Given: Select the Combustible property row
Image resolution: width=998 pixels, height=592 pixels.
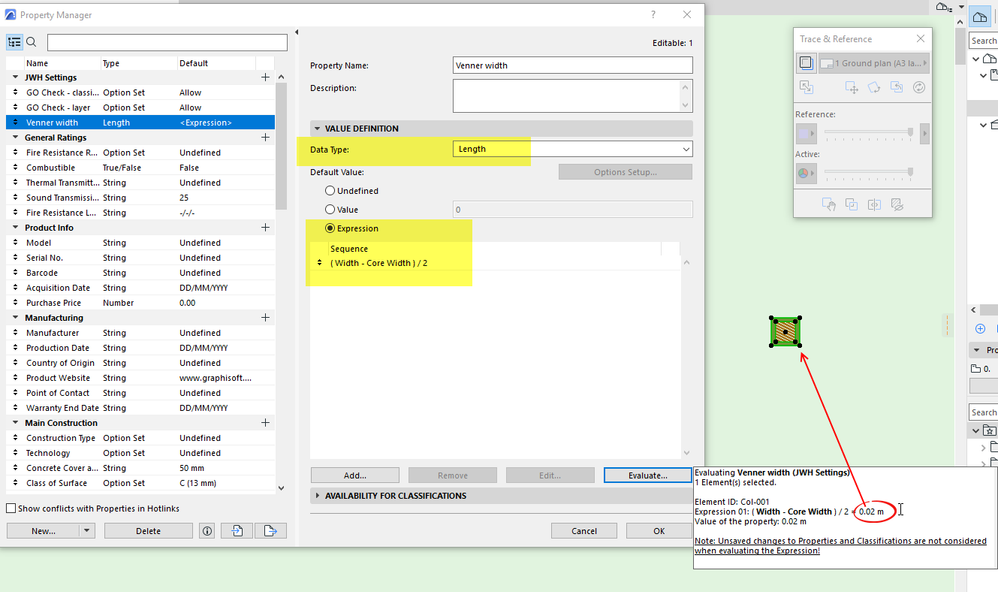Looking at the screenshot, I should point(141,167).
